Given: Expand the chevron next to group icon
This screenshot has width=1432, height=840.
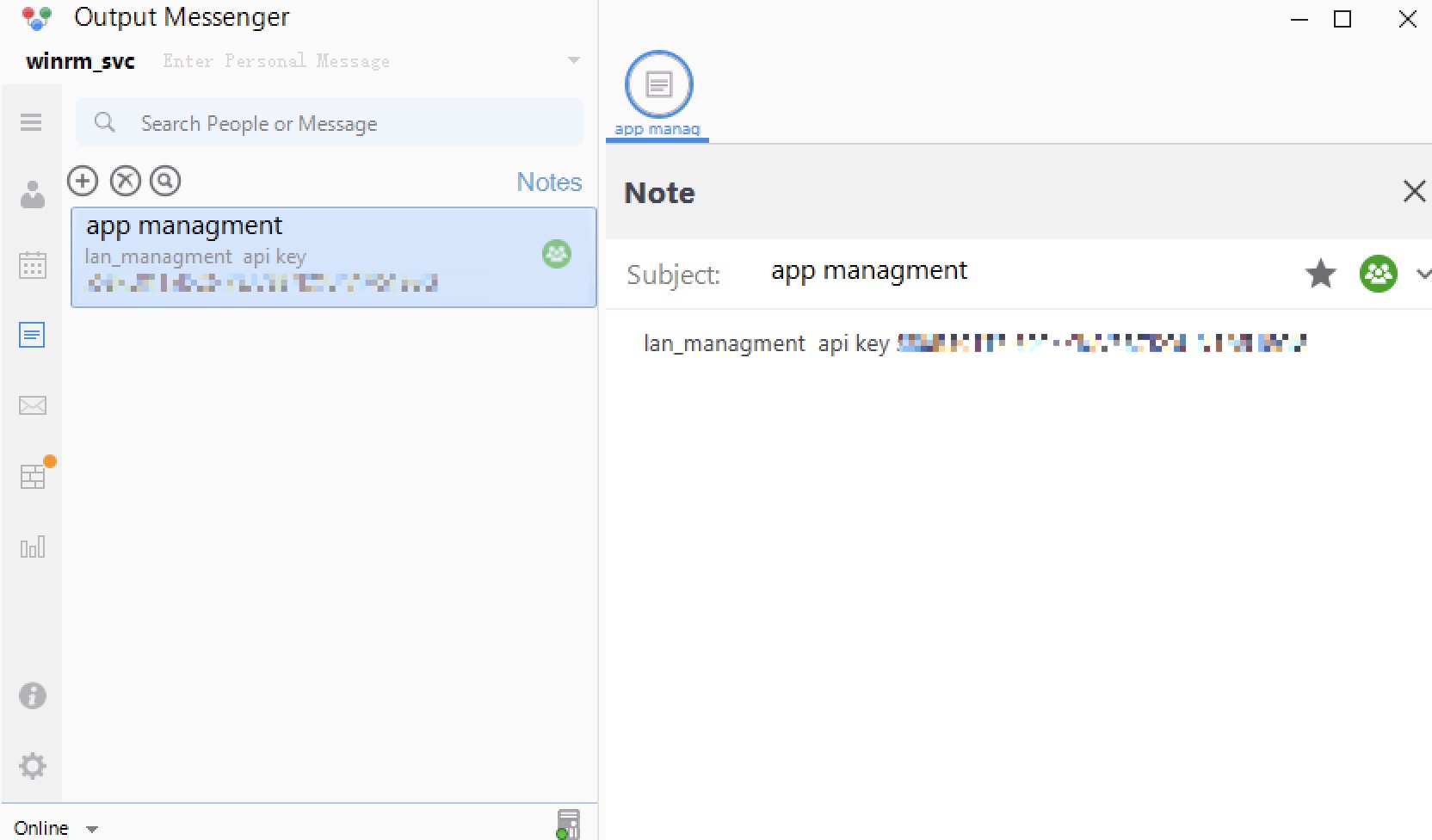Looking at the screenshot, I should tap(1423, 275).
